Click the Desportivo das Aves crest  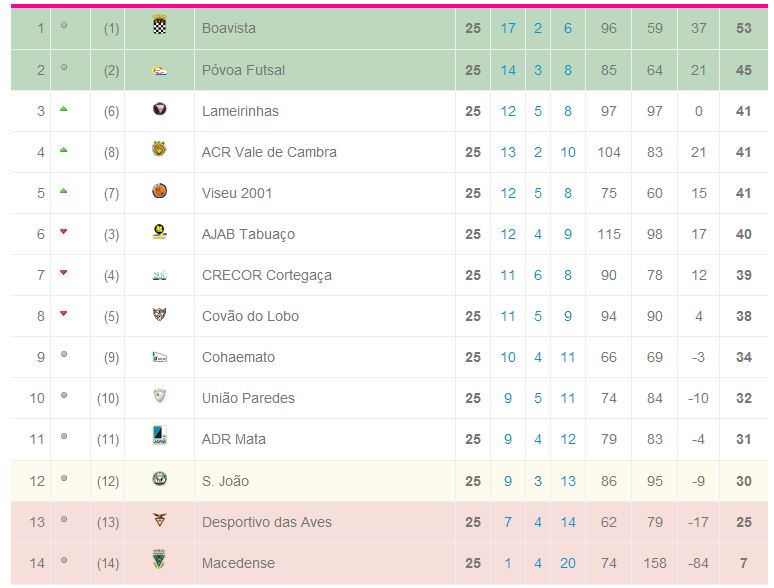click(x=160, y=521)
